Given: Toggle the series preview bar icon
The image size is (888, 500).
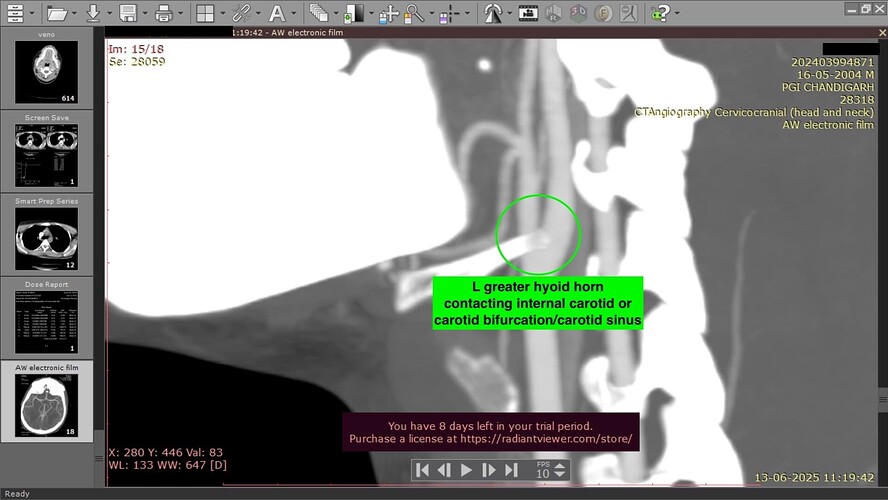Looking at the screenshot, I should pyautogui.click(x=15, y=12).
